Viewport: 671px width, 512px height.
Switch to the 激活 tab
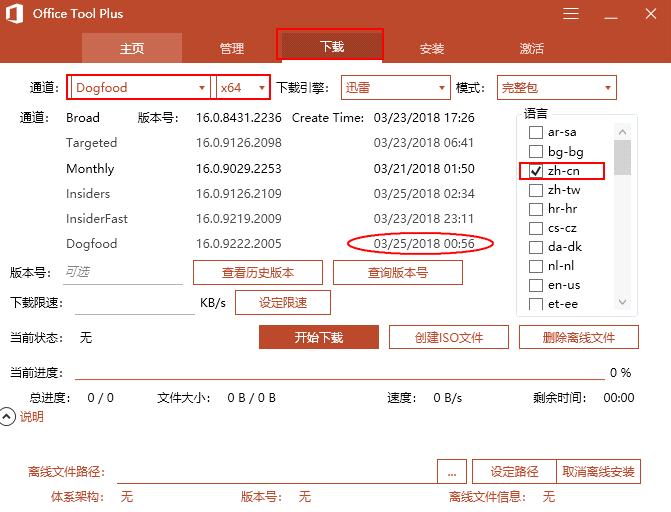531,48
